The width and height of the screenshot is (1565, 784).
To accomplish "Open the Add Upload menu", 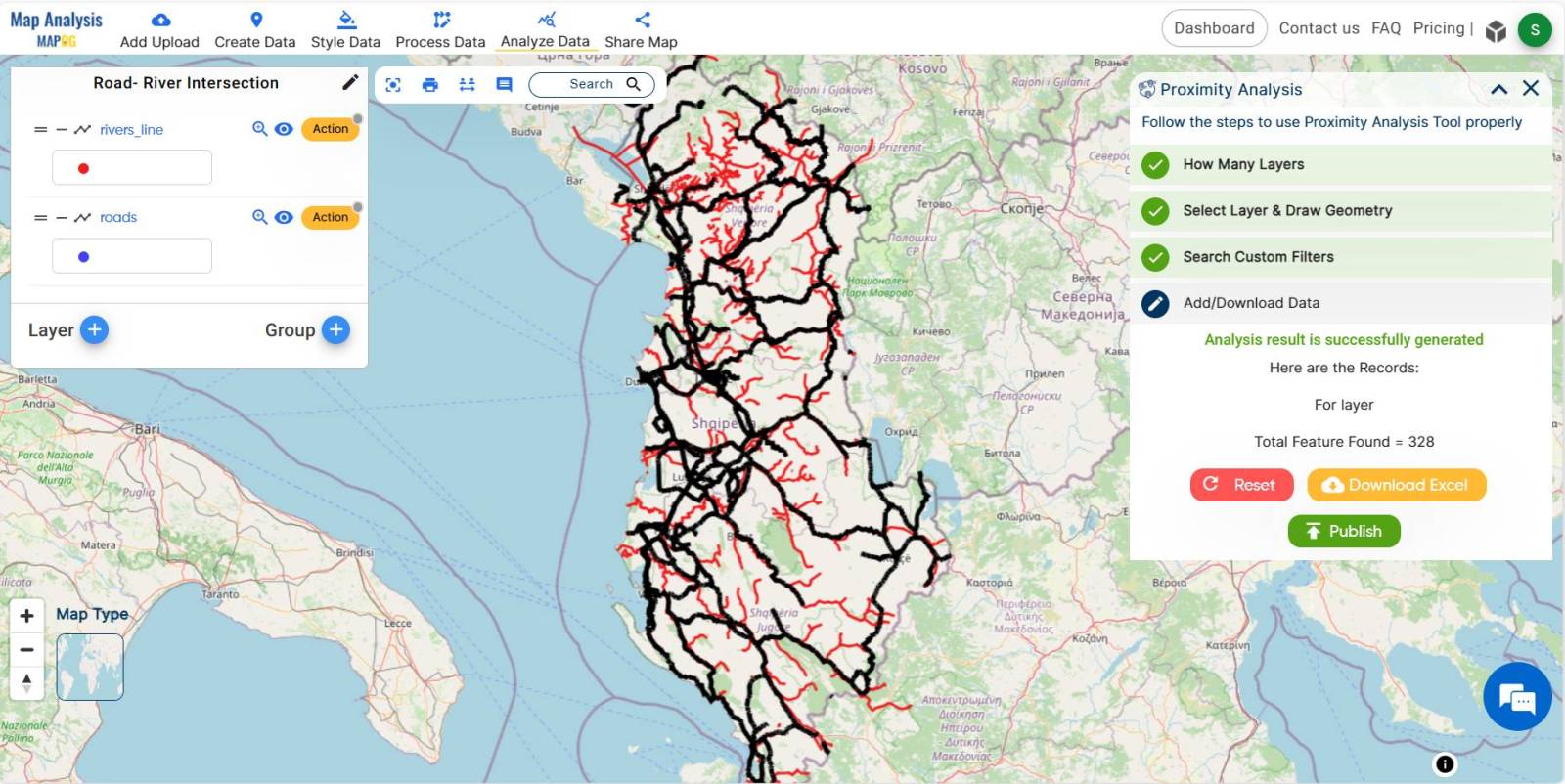I will tap(159, 30).
